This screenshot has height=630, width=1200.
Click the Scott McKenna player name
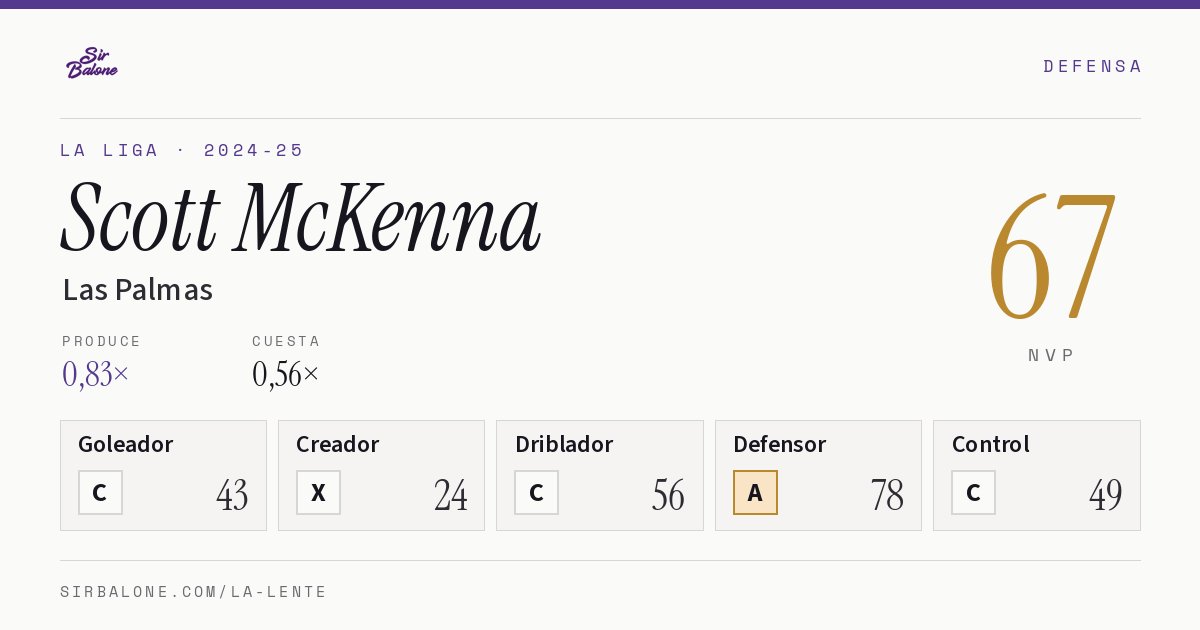[x=300, y=217]
